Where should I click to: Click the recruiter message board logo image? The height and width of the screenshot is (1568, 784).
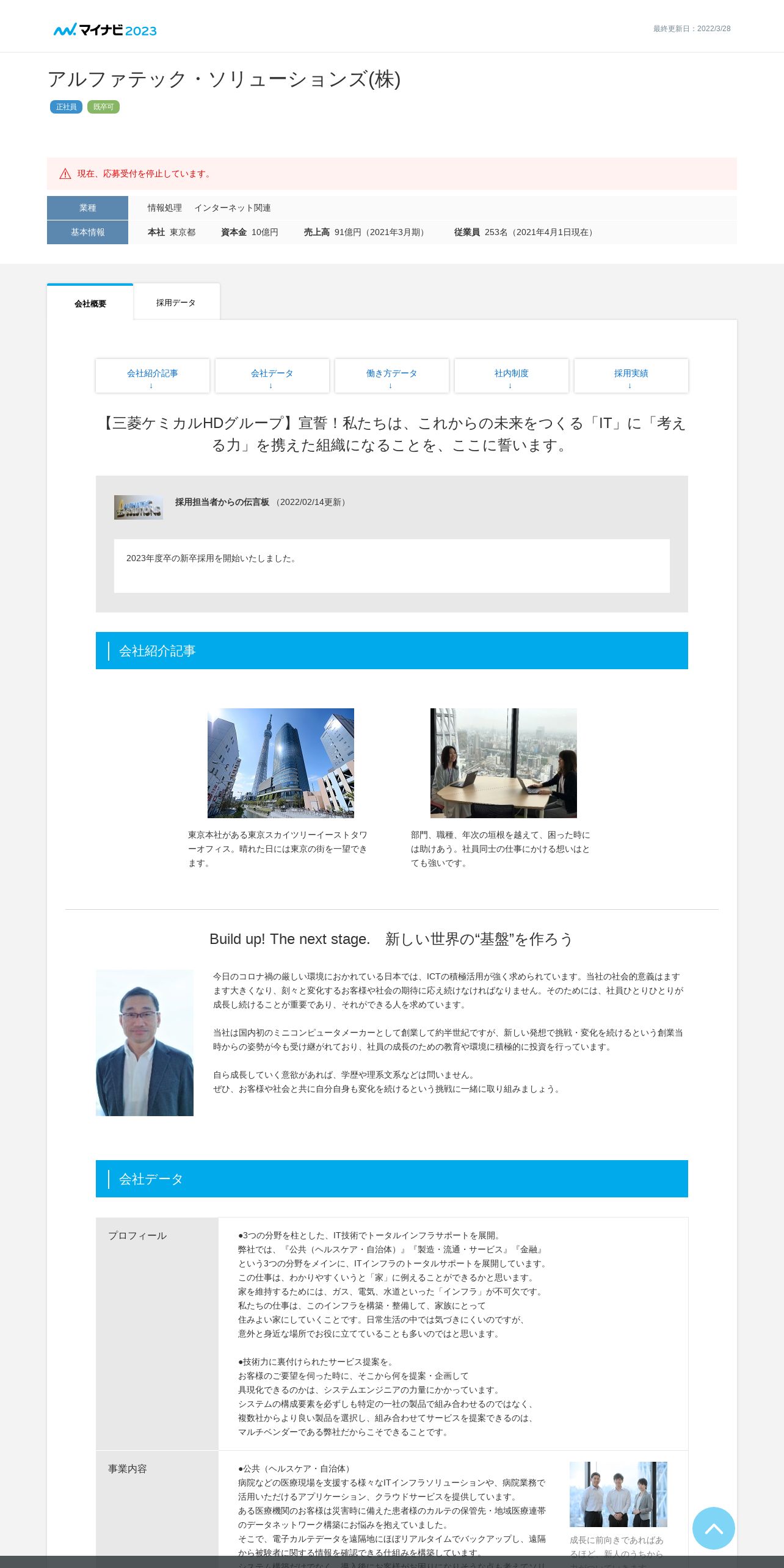(139, 507)
